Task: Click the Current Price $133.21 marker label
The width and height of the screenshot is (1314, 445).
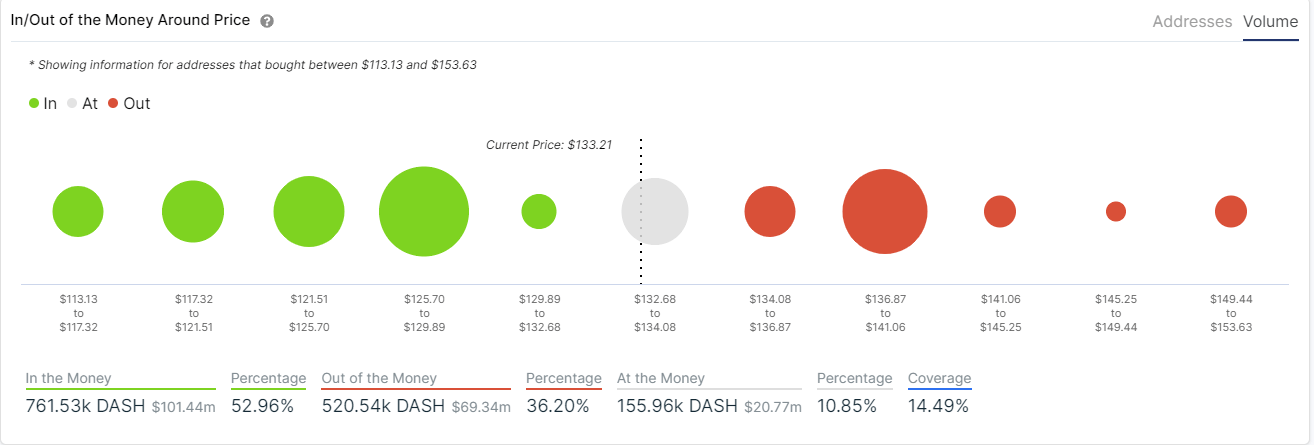Action: click(548, 145)
